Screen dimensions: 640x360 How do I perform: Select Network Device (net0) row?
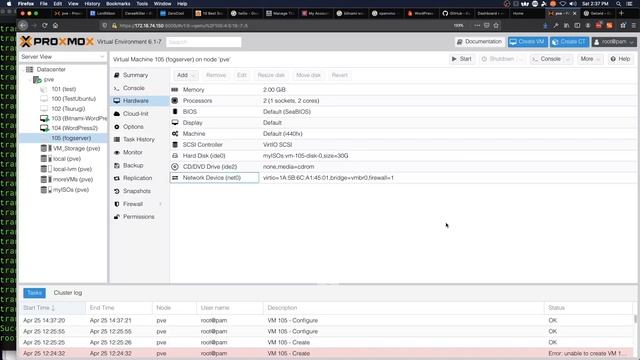[403, 178]
